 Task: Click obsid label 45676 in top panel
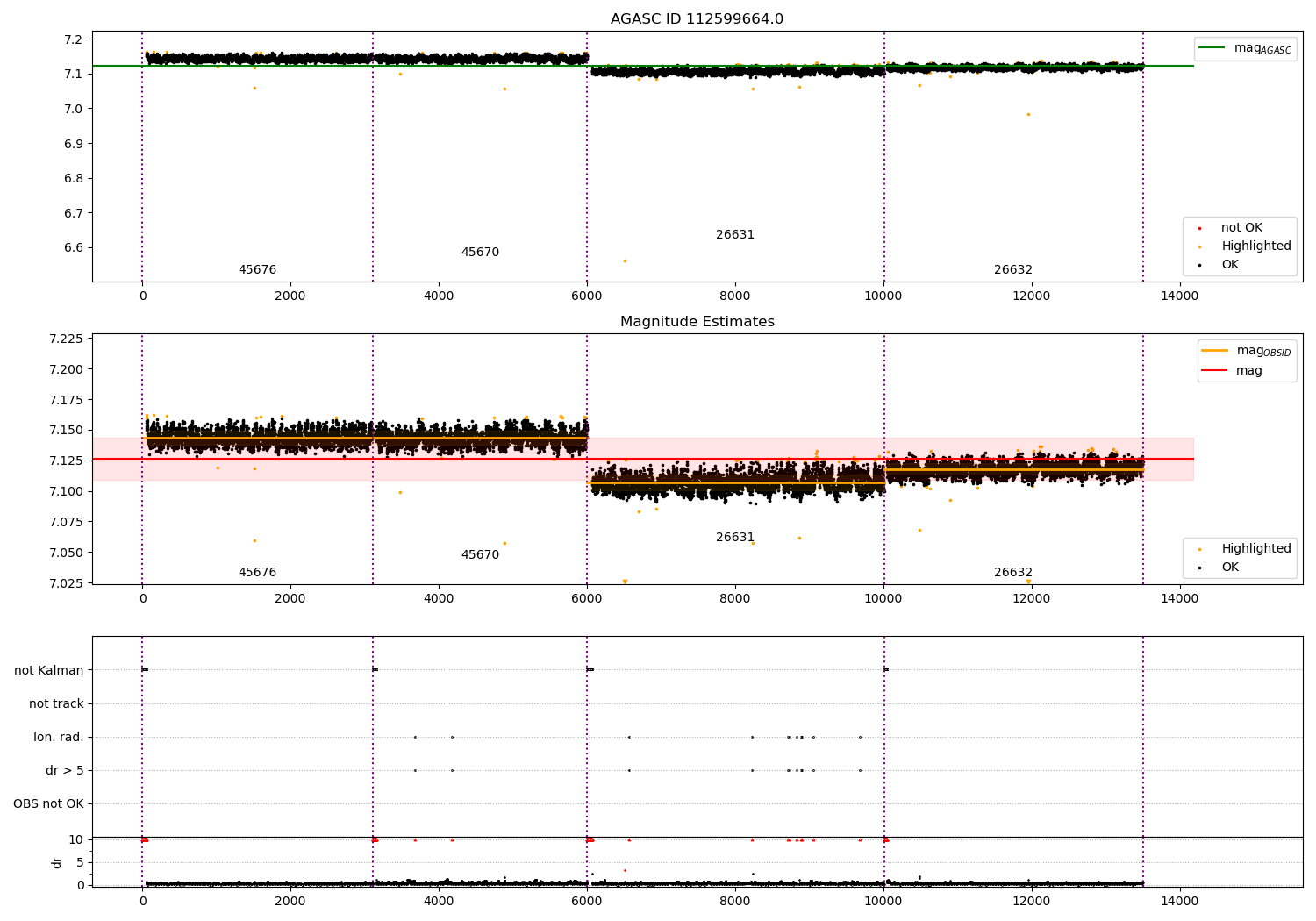[x=257, y=270]
